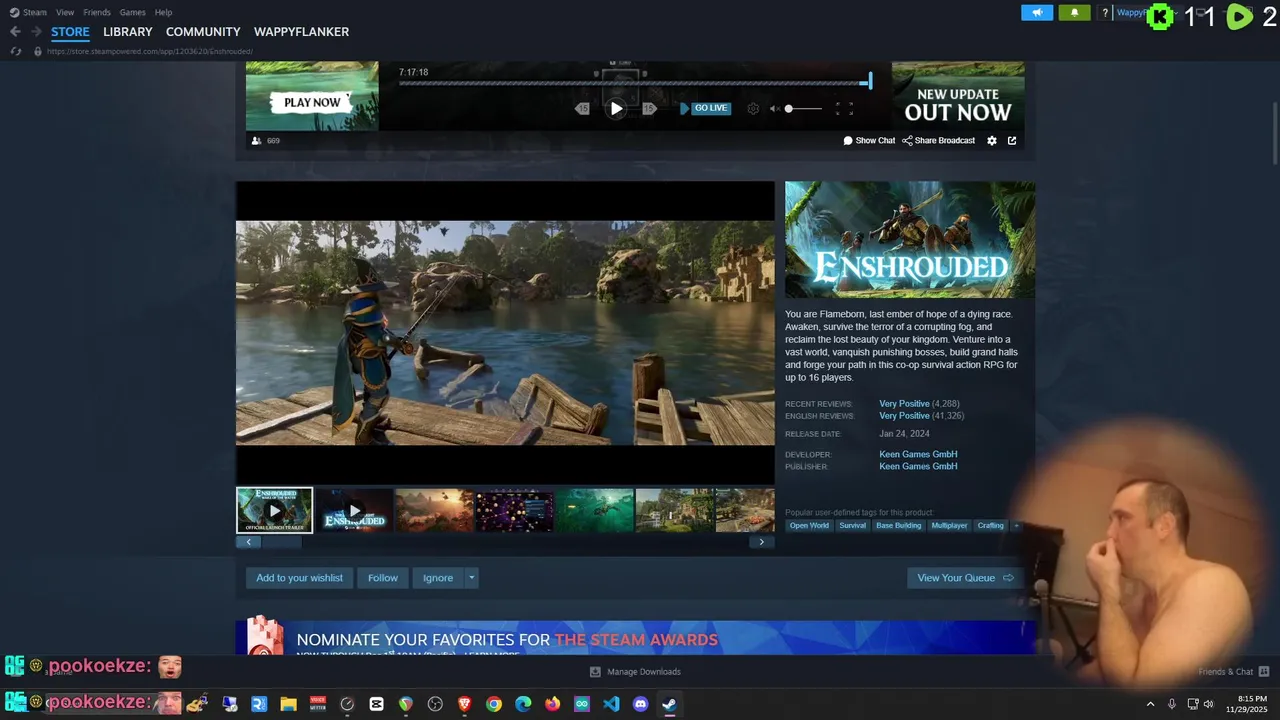Viewport: 1280px width, 720px height.
Task: Open the Very Positive English reviews link
Action: click(904, 416)
